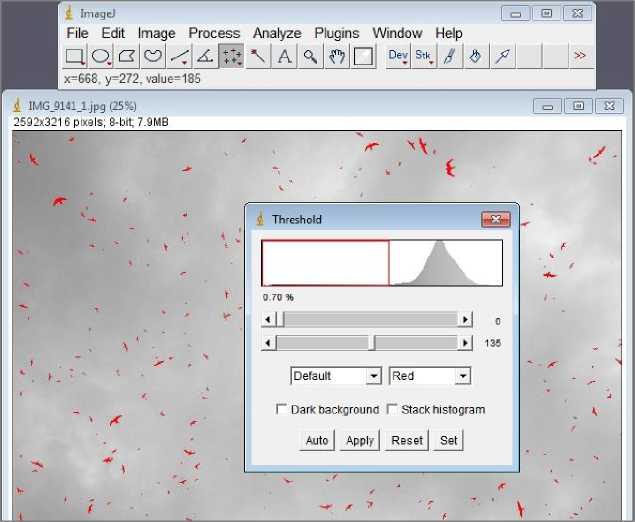635x522 pixels.
Task: Select the Color picker tool
Action: (363, 56)
